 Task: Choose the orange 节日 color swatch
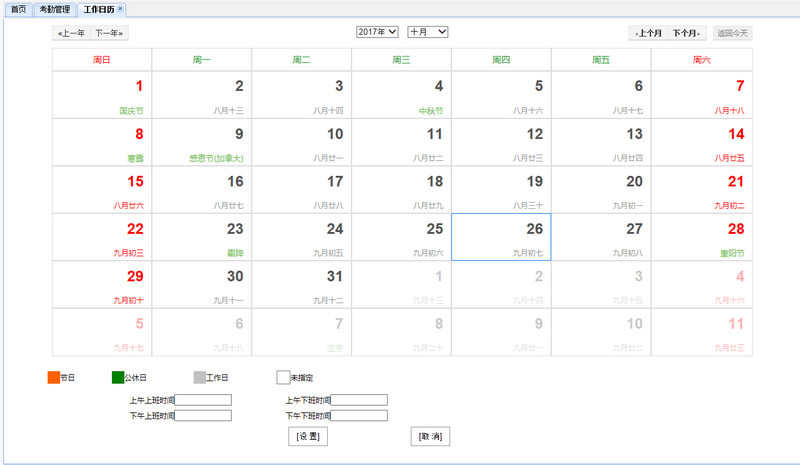pos(54,378)
